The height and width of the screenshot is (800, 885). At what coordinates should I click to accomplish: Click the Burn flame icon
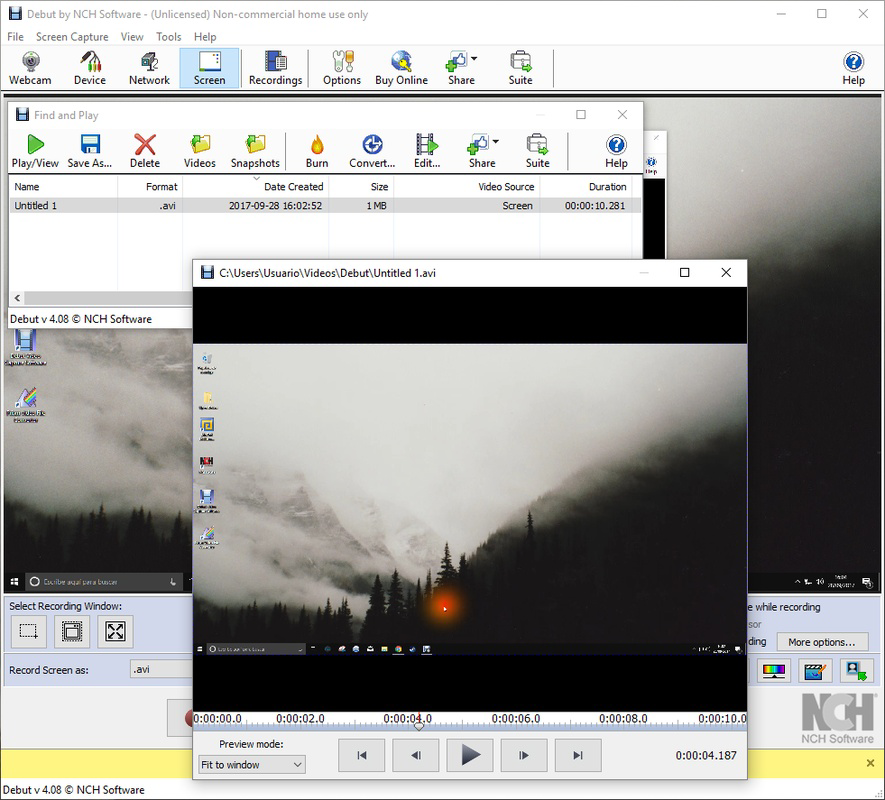point(317,151)
